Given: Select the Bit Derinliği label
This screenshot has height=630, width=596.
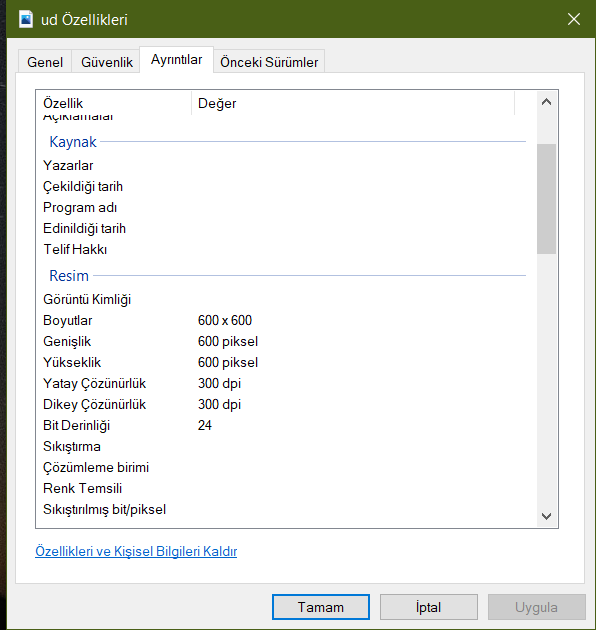Looking at the screenshot, I should pos(76,425).
